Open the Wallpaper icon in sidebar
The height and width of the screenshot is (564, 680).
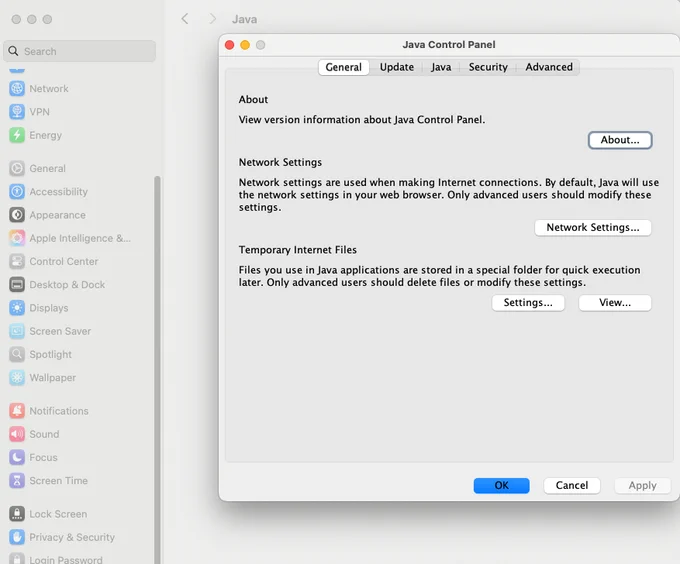tap(17, 378)
